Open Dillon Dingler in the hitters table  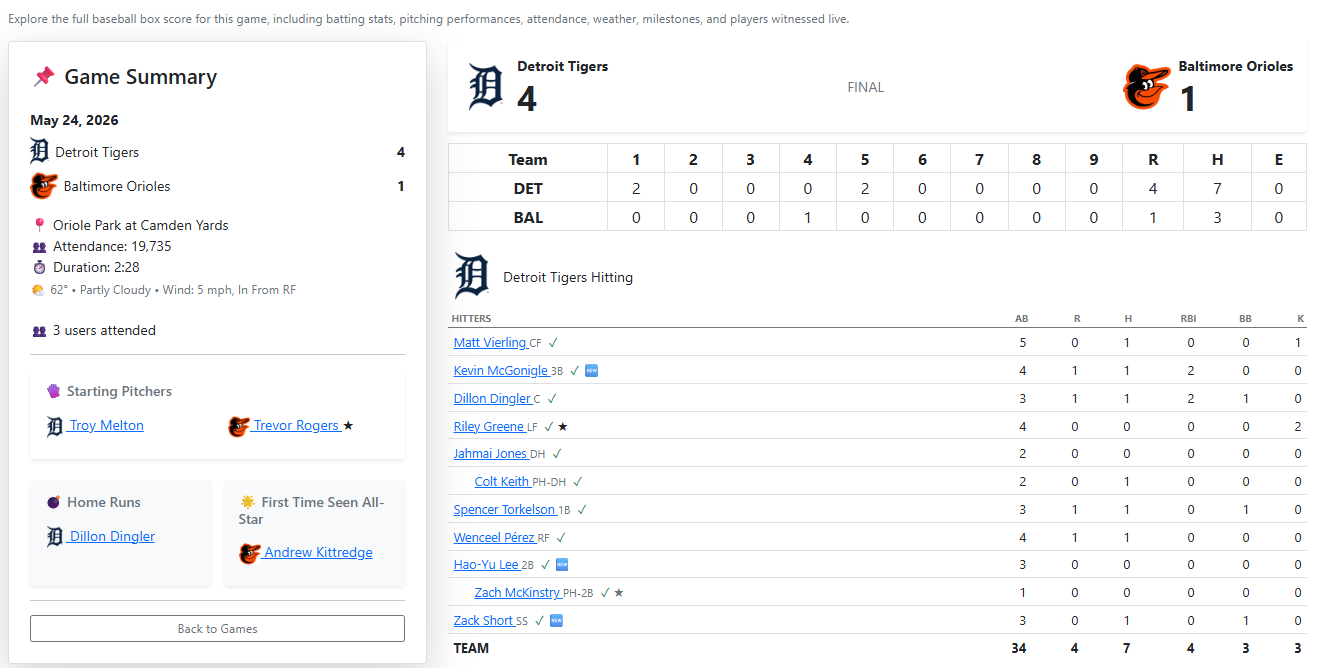point(492,399)
